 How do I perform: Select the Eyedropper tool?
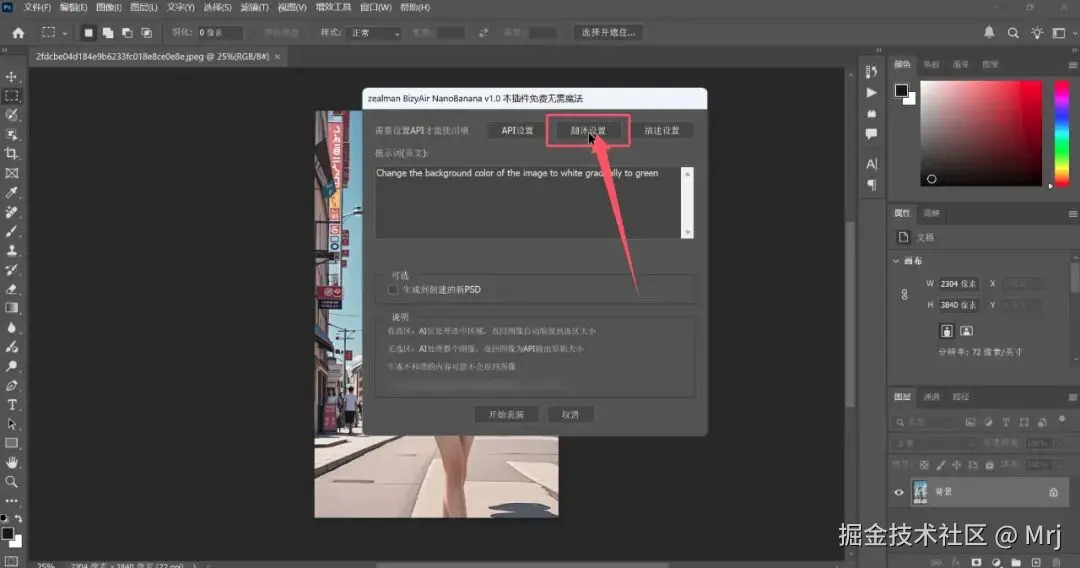(x=12, y=193)
